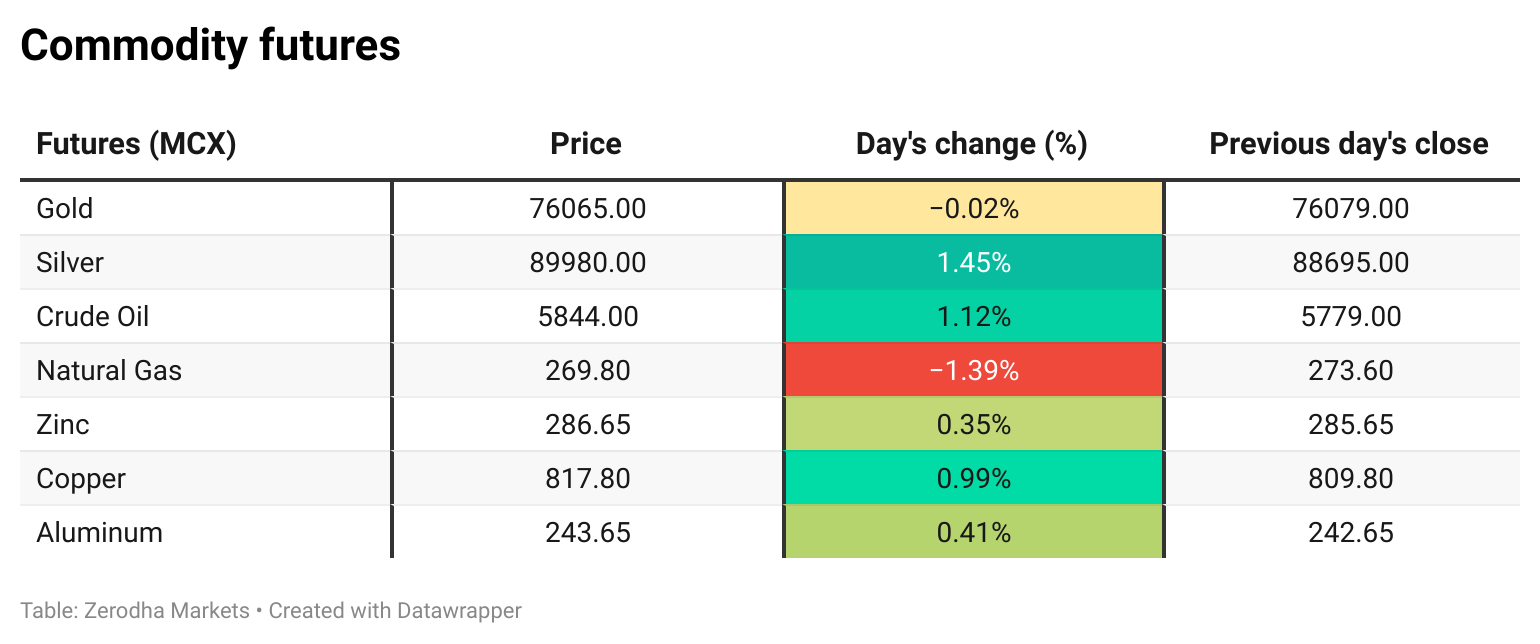Select the Gold row label
This screenshot has width=1540, height=644.
pyautogui.click(x=65, y=209)
